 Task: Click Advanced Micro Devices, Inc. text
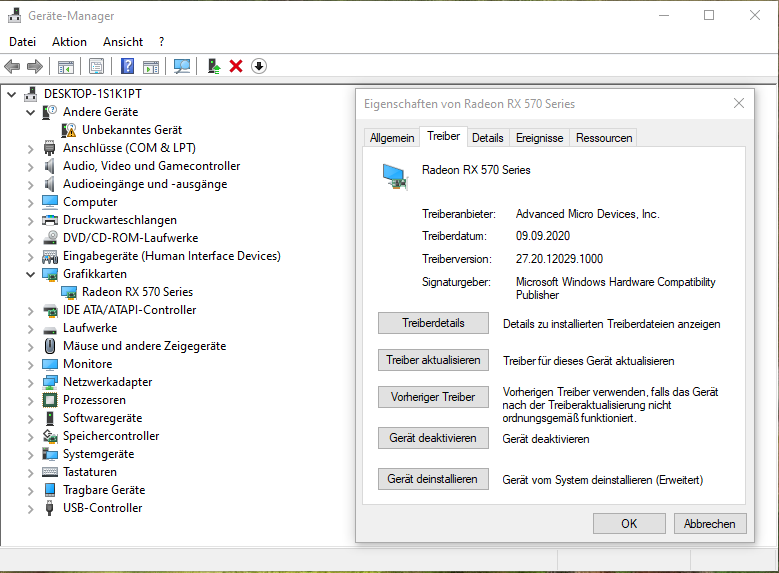pos(587,214)
